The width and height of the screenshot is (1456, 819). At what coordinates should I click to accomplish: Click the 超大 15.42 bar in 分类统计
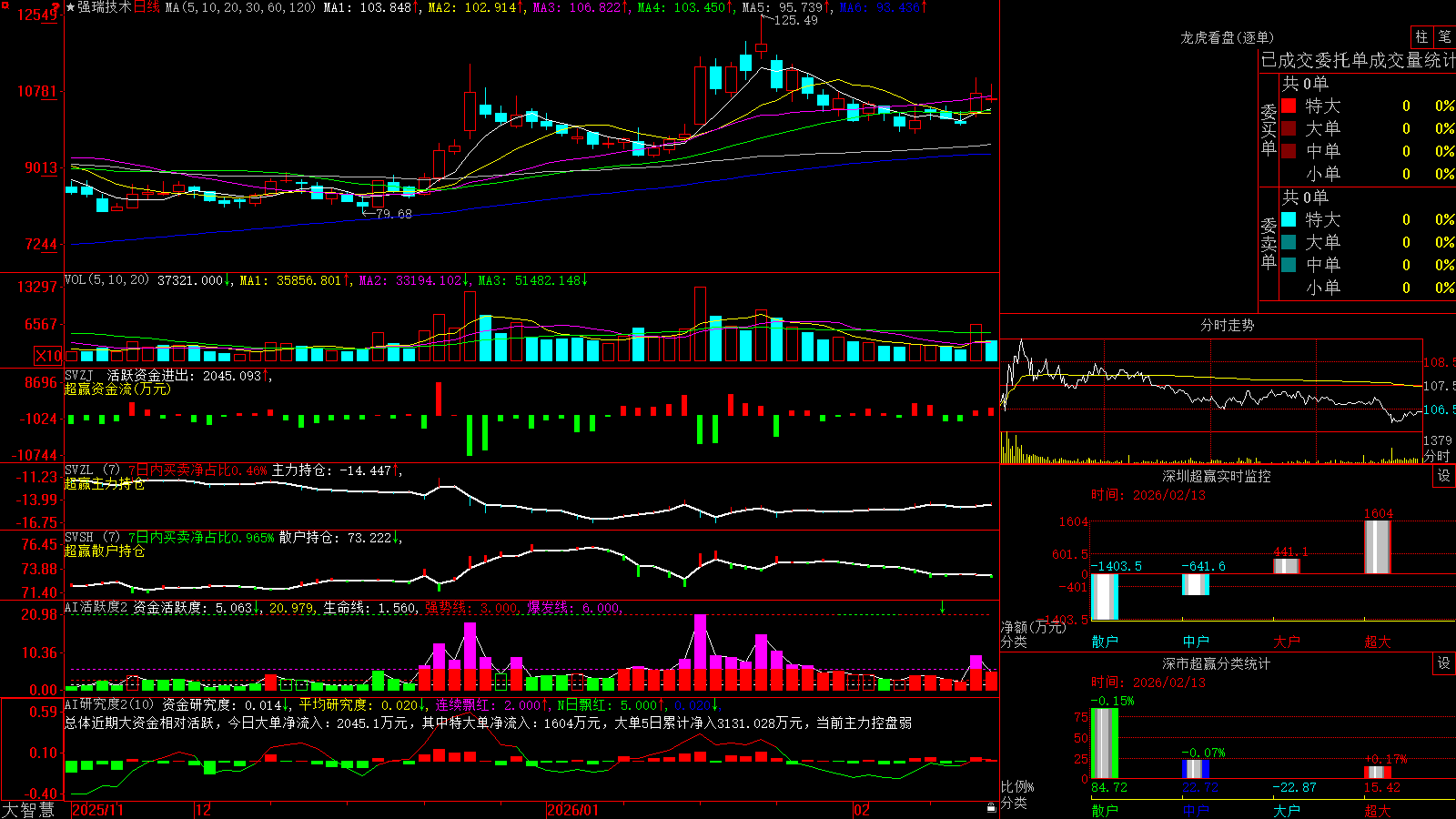click(x=1378, y=773)
